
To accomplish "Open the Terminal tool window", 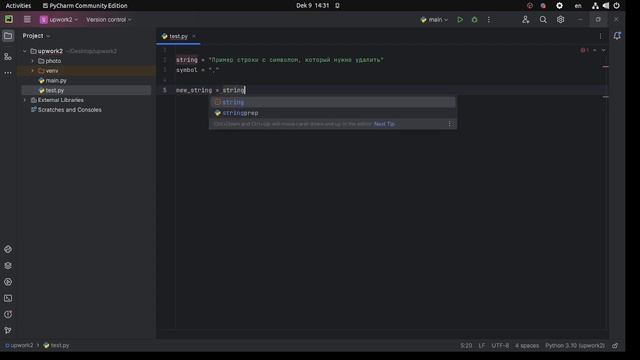I will coord(8,298).
